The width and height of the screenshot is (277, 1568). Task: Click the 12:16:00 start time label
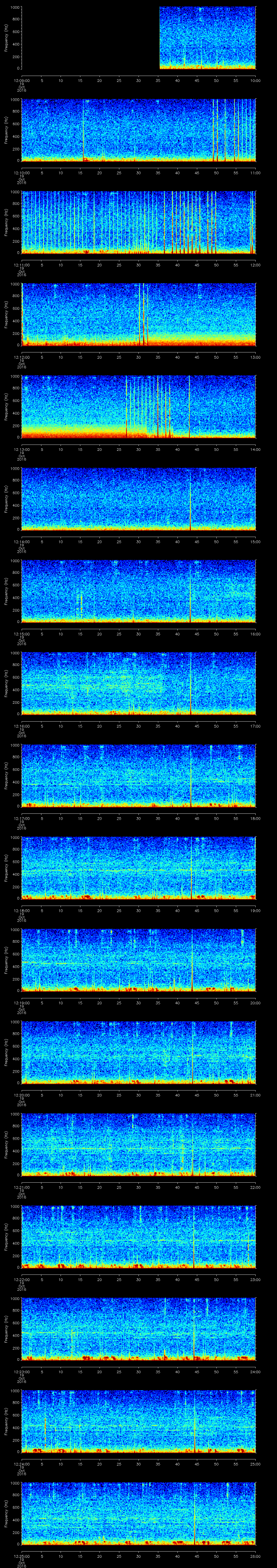click(x=21, y=726)
